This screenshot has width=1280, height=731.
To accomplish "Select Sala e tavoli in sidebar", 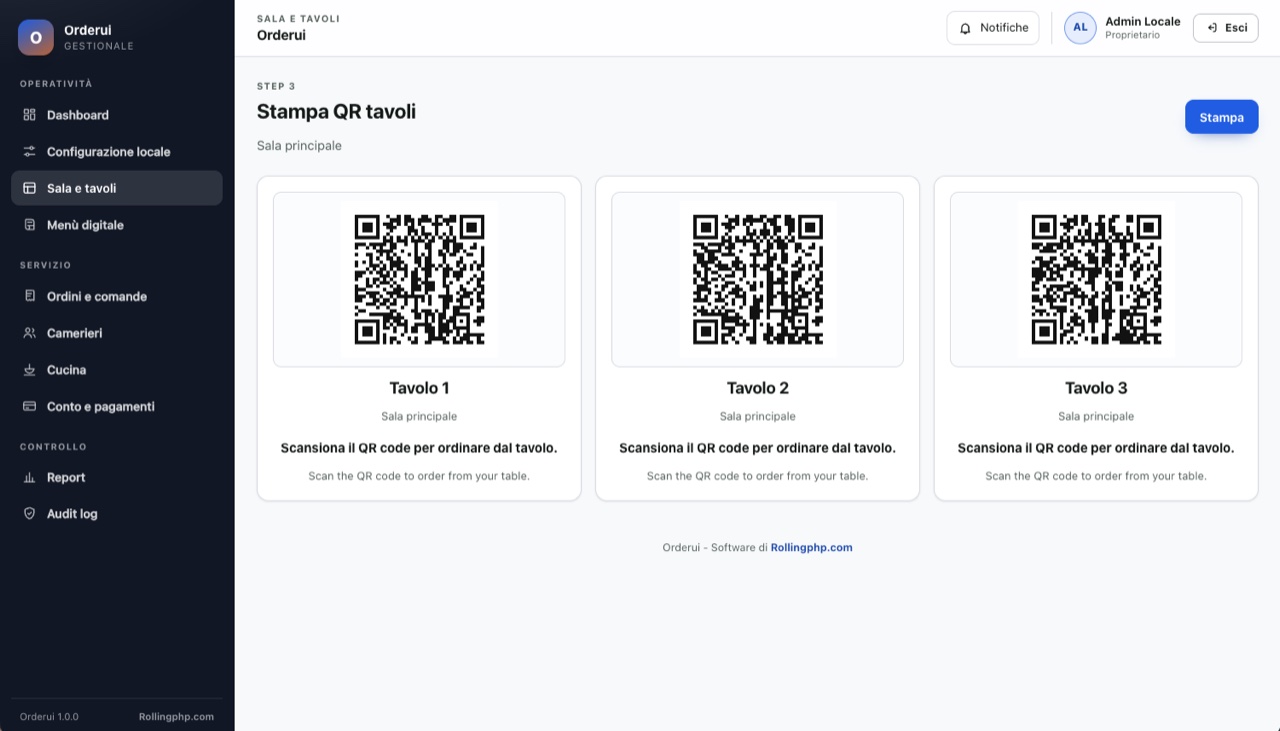I will coord(117,188).
